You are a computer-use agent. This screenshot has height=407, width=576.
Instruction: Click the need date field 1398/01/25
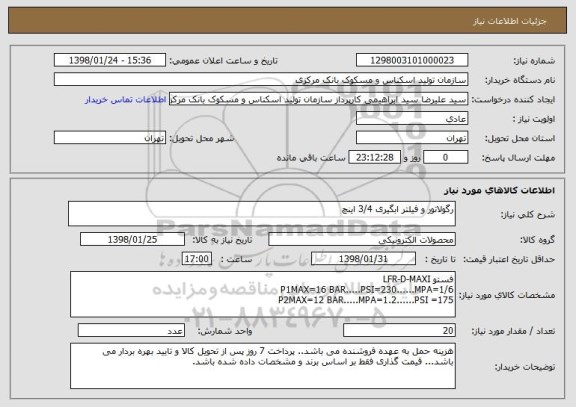coord(132,239)
